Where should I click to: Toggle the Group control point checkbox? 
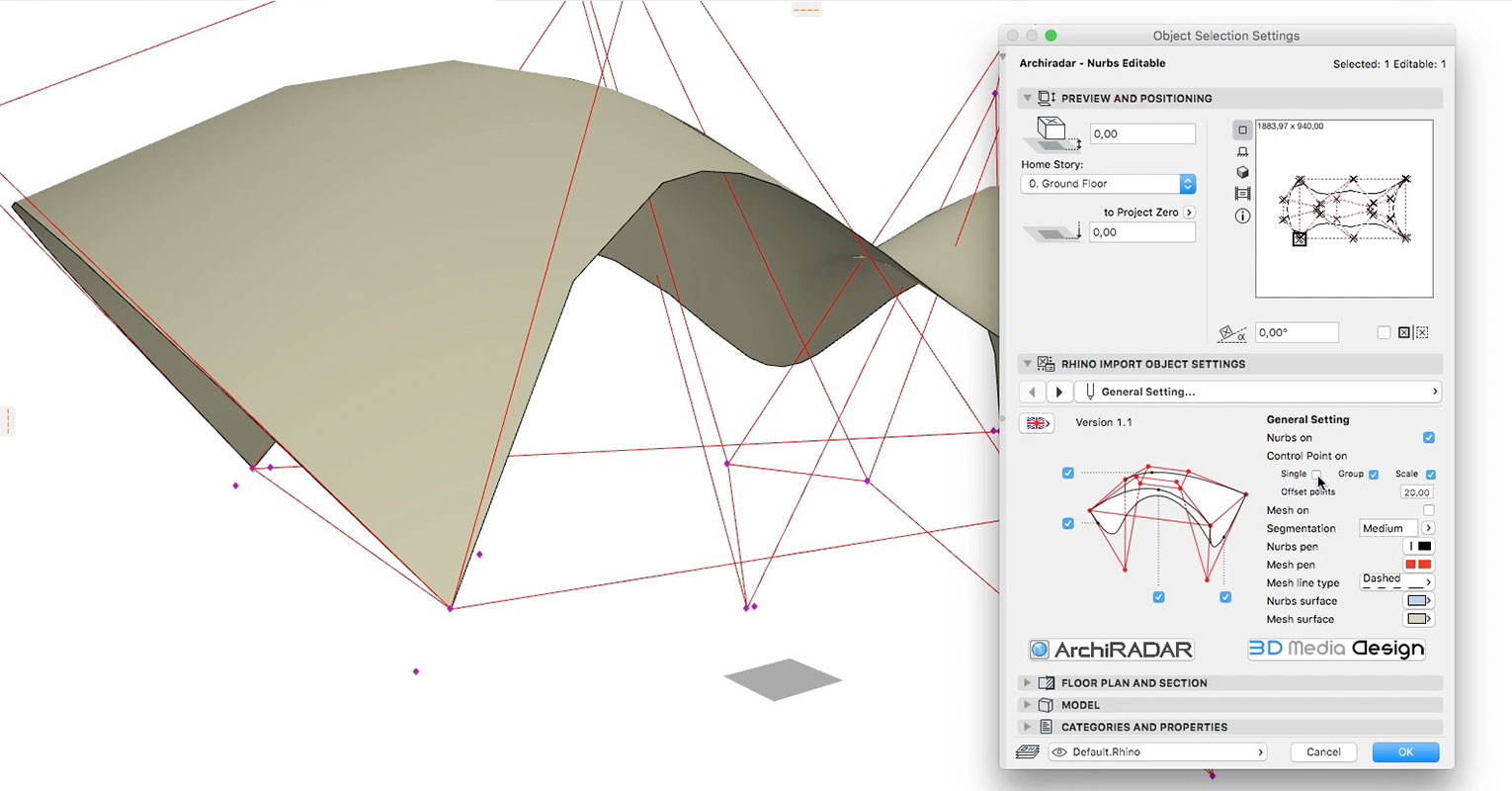pos(1374,475)
